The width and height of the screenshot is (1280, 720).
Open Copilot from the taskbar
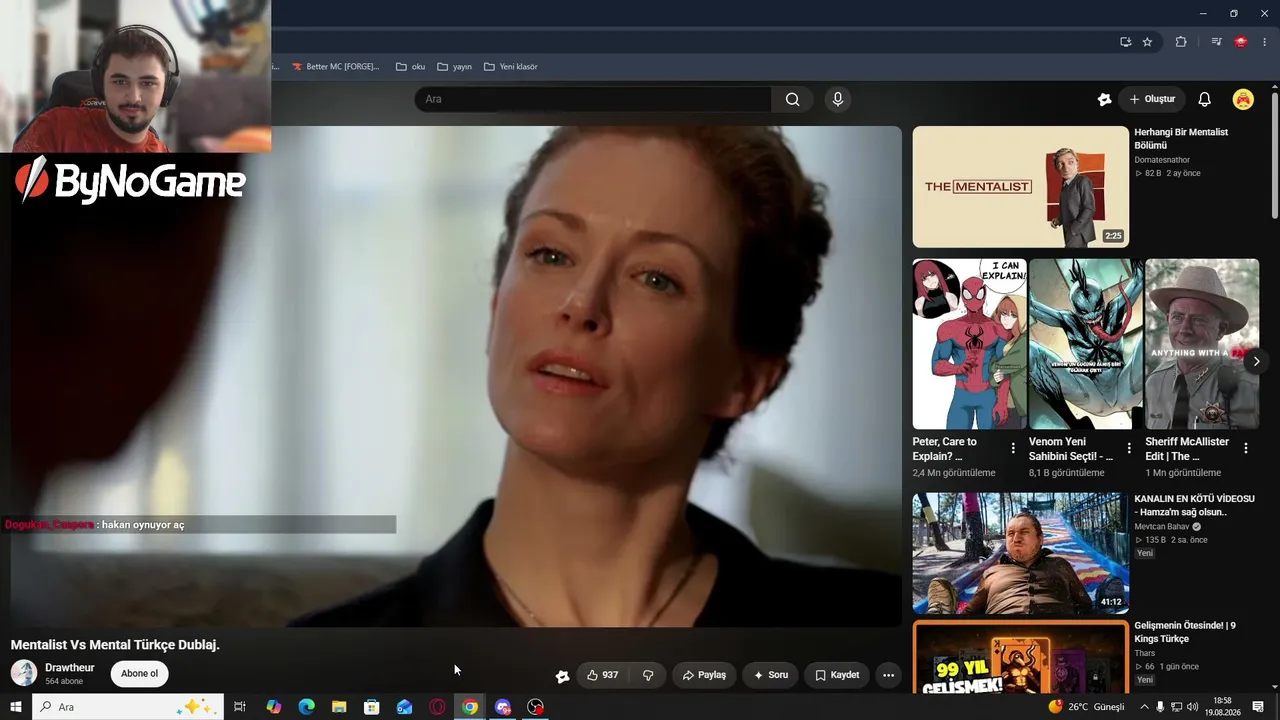[x=274, y=707]
